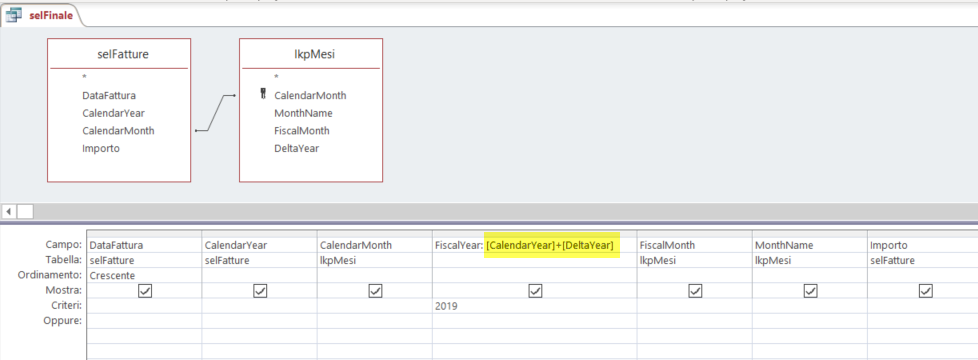Select the asterisk in selFatture table

coord(84,78)
